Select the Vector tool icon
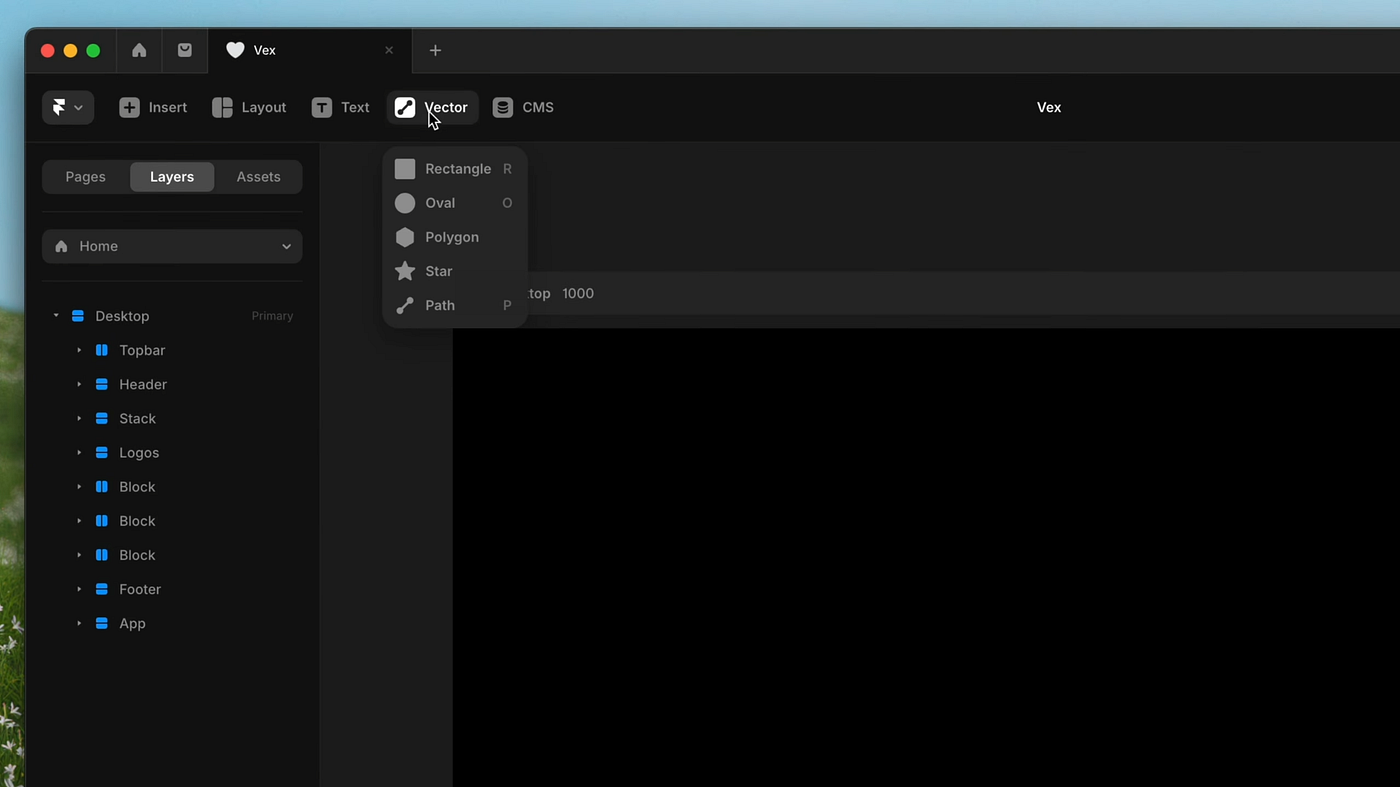This screenshot has width=1400, height=787. 404,107
